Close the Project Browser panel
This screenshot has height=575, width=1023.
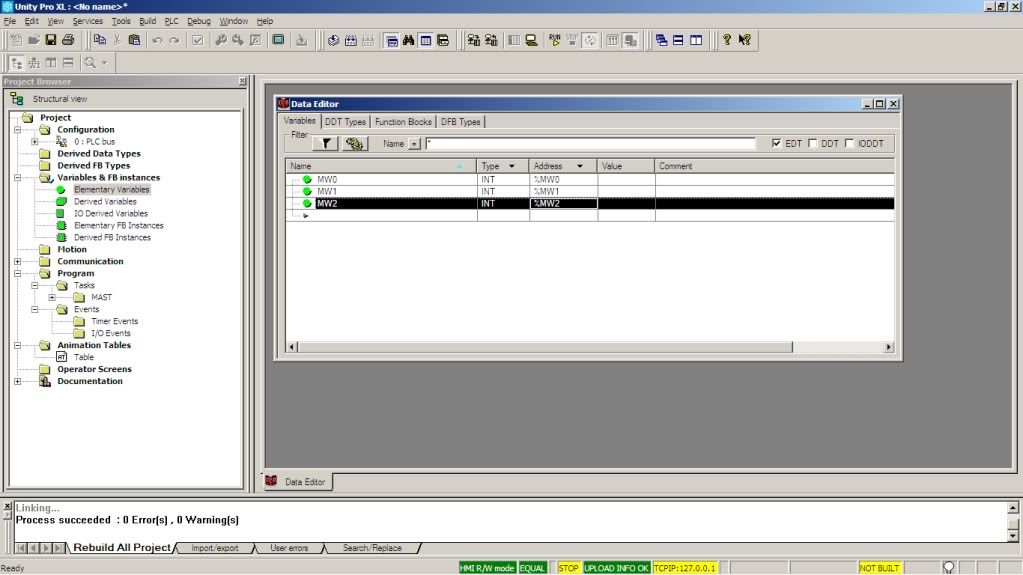coord(242,81)
